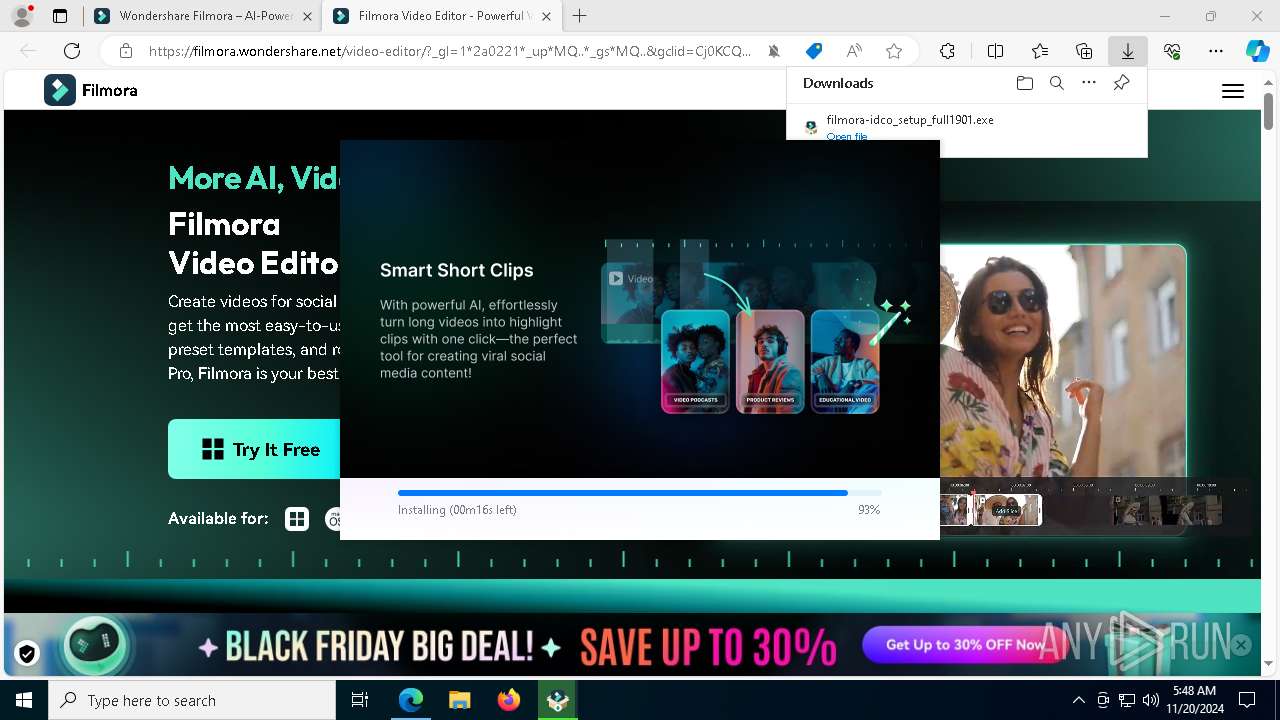
Task: Click the URL address bar
Action: tap(450, 51)
